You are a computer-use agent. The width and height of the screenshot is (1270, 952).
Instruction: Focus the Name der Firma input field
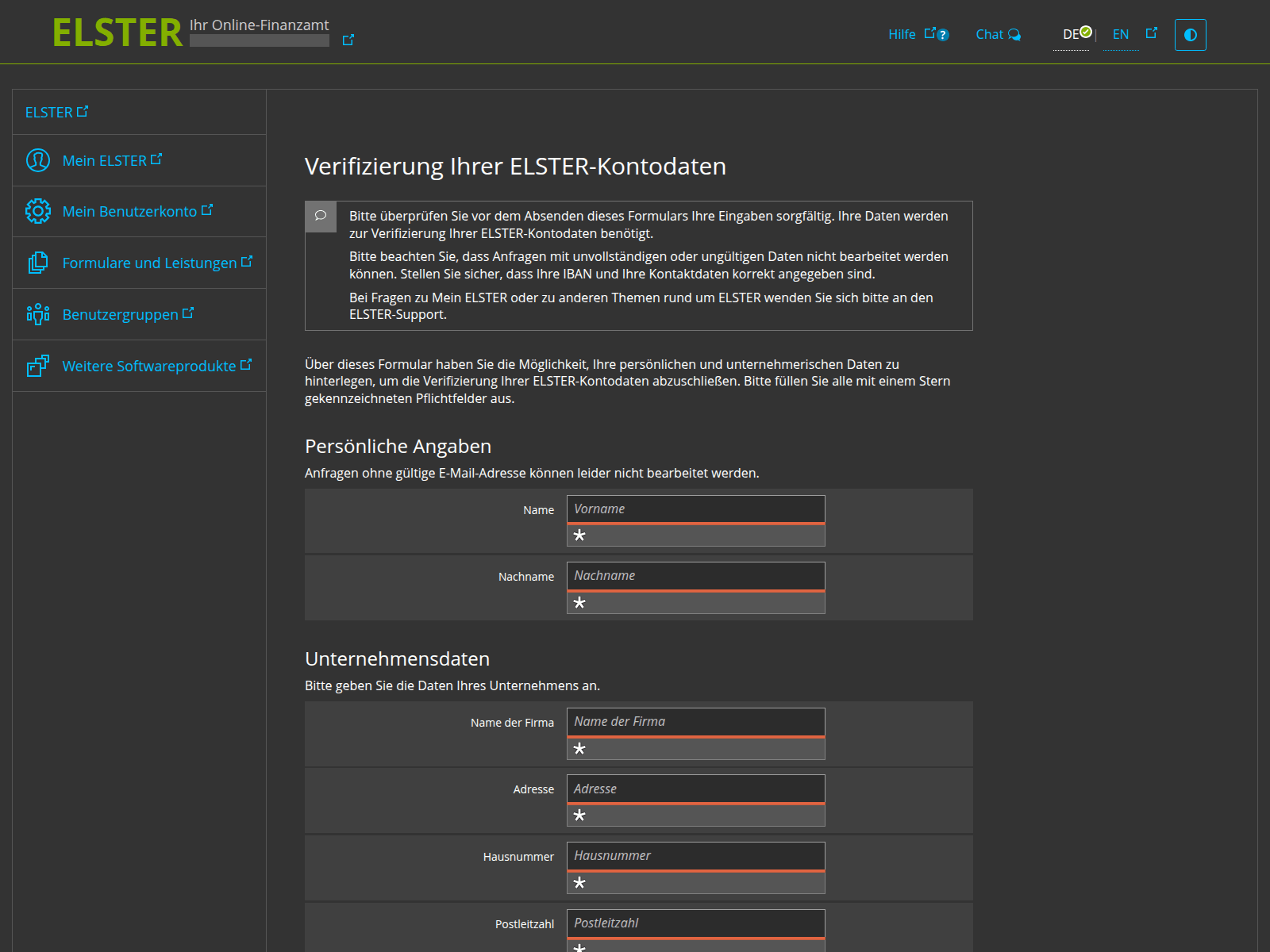(696, 722)
